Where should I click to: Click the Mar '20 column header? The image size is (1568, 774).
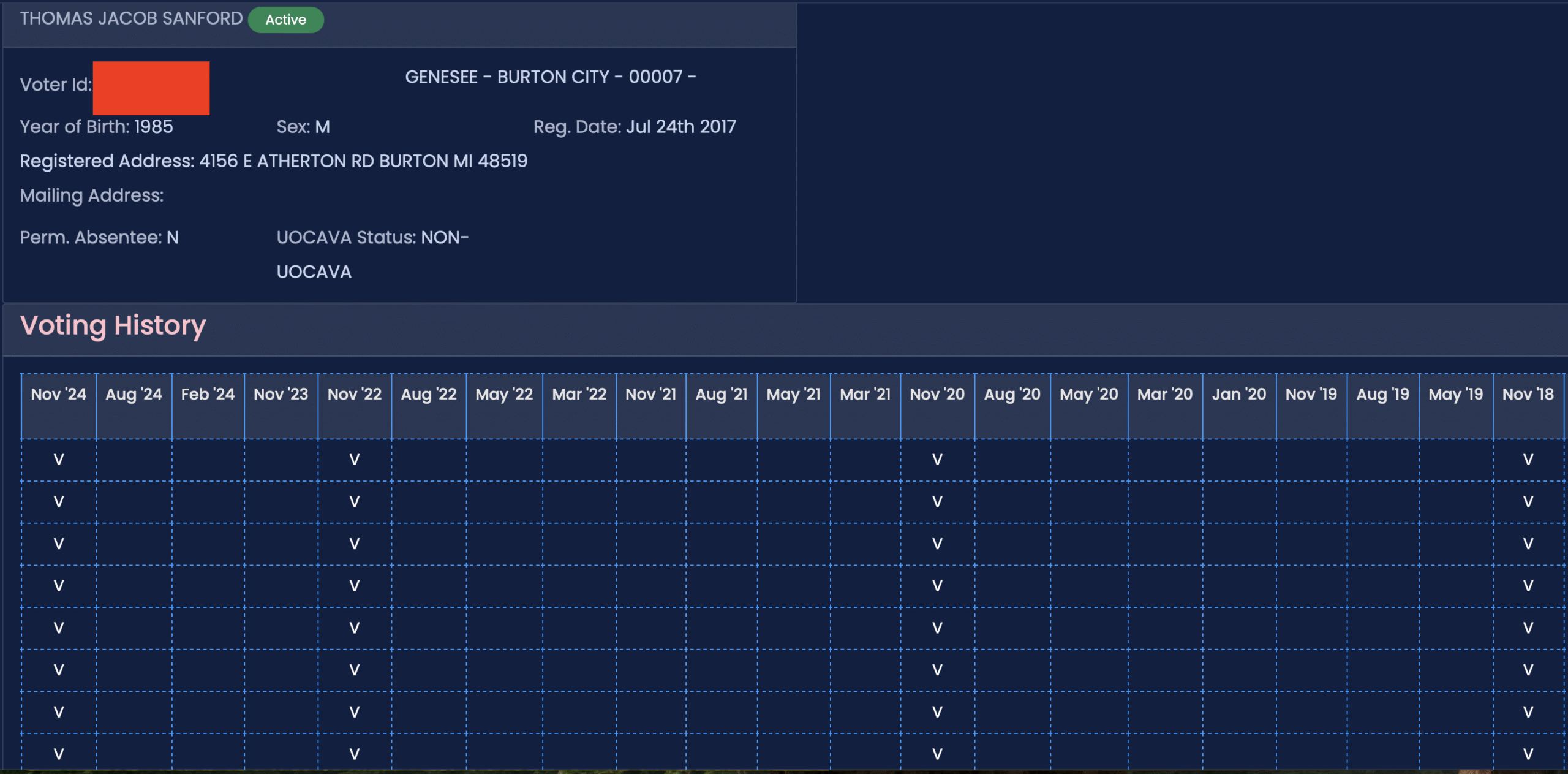pos(1165,406)
